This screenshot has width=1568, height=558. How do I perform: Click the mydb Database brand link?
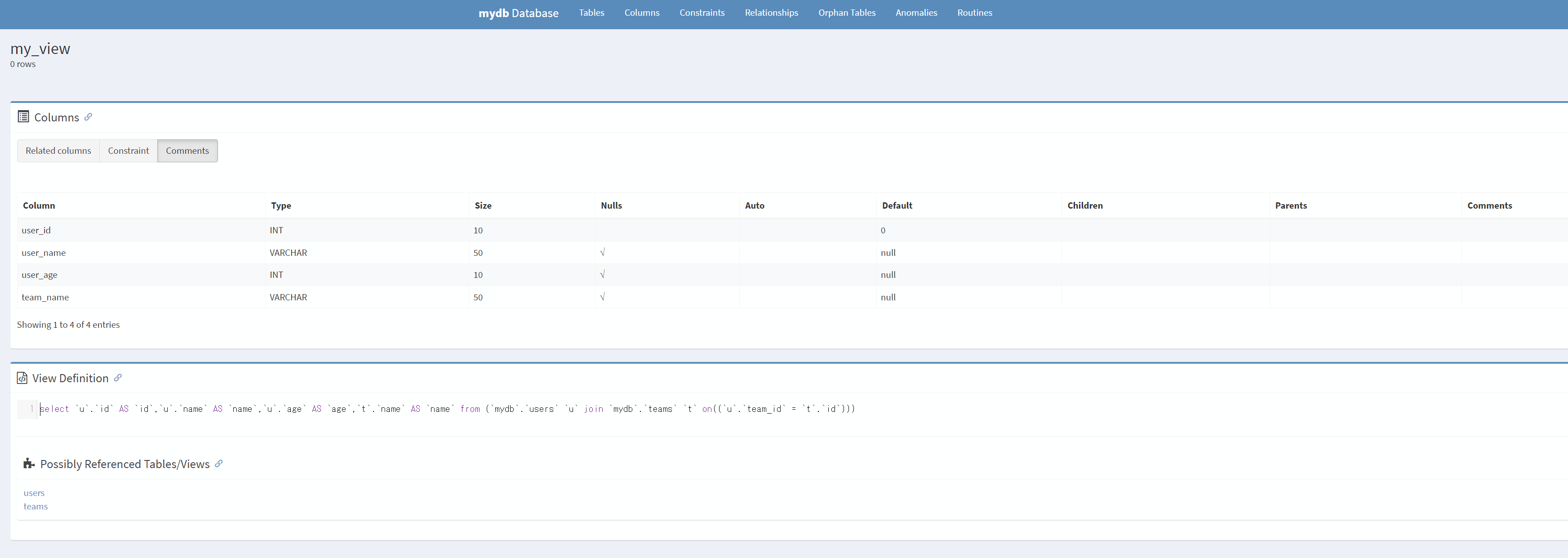[518, 13]
